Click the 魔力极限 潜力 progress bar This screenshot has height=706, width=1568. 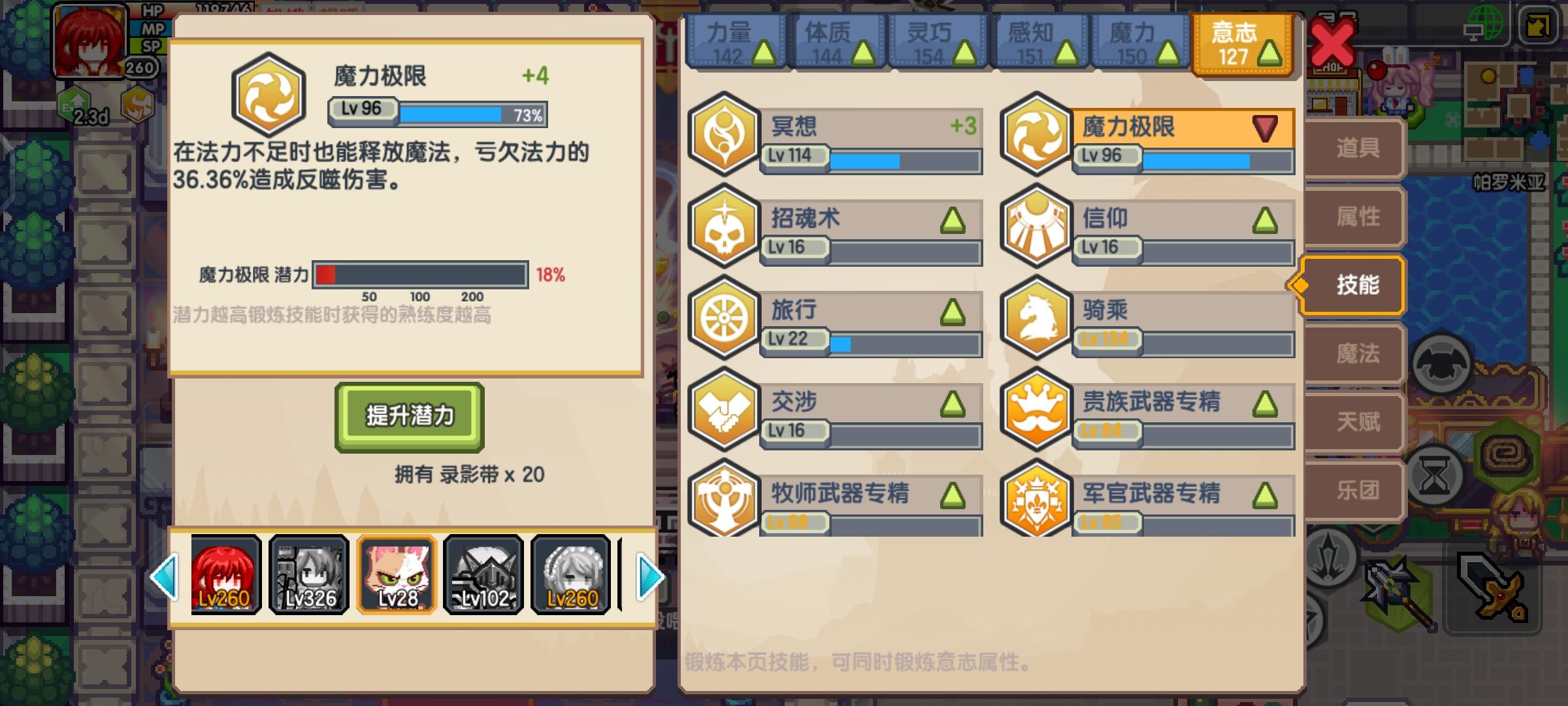[x=421, y=275]
